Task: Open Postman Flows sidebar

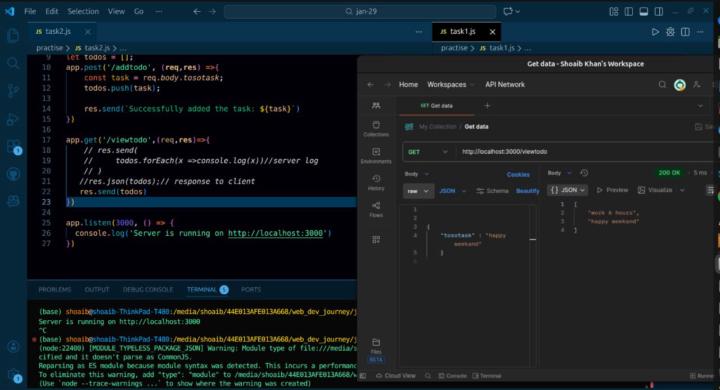Action: tap(376, 209)
